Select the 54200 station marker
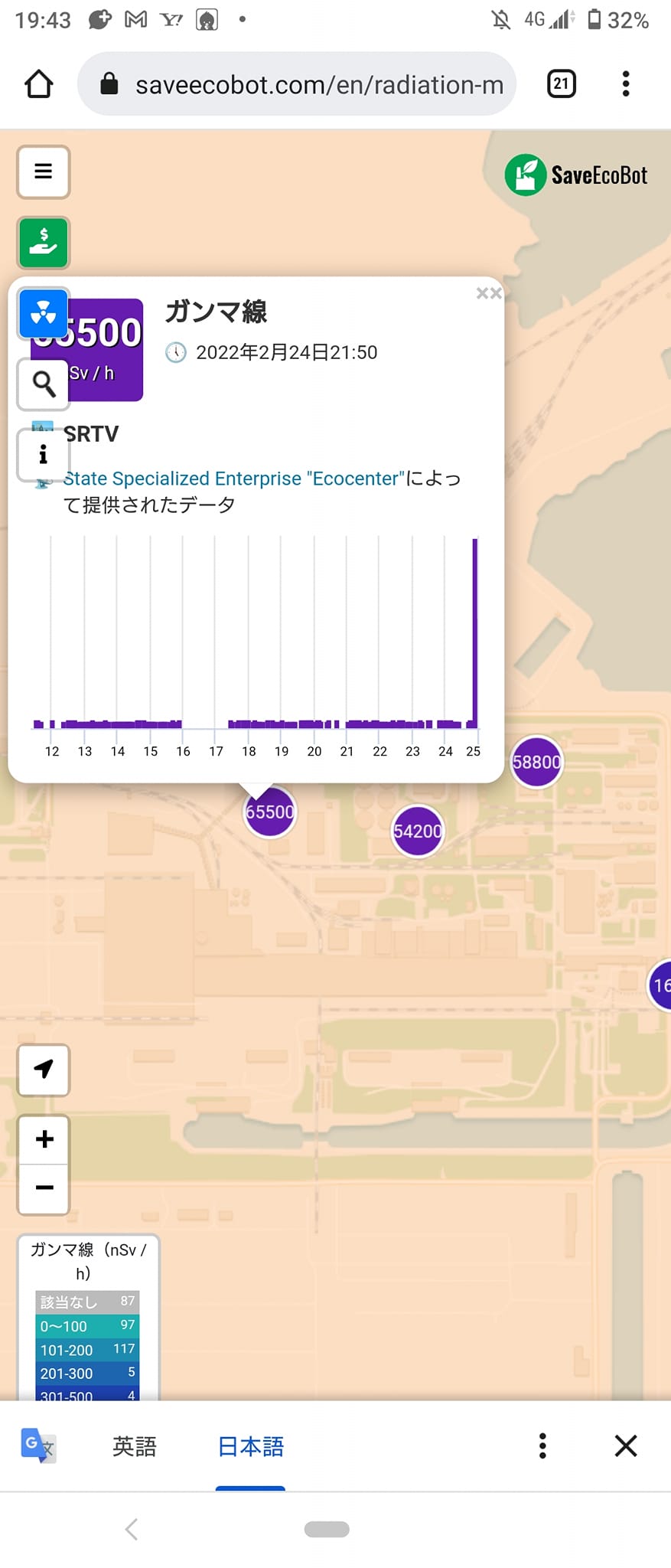 click(x=417, y=831)
